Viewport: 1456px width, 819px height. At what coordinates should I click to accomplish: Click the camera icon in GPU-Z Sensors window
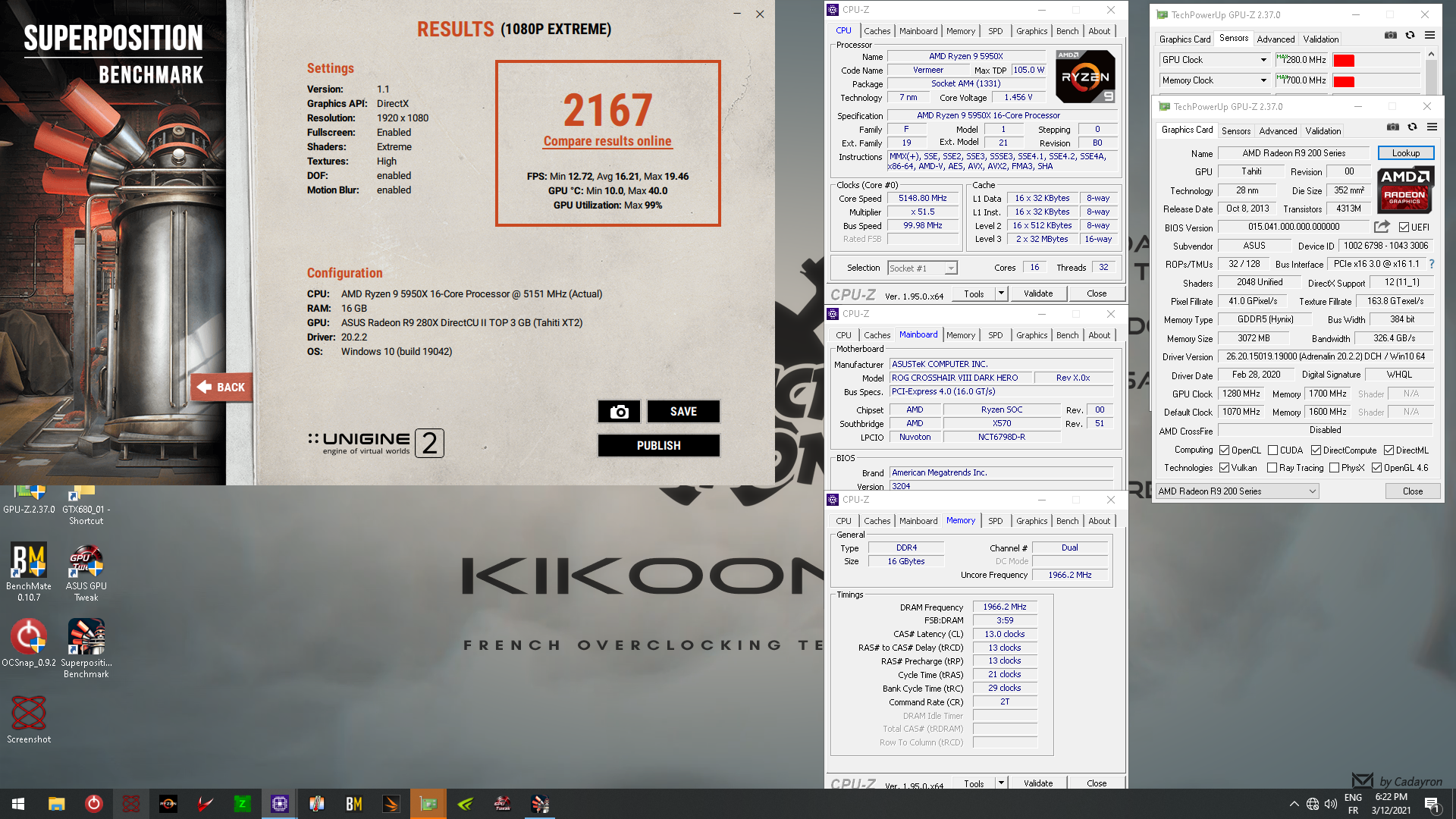point(1391,35)
